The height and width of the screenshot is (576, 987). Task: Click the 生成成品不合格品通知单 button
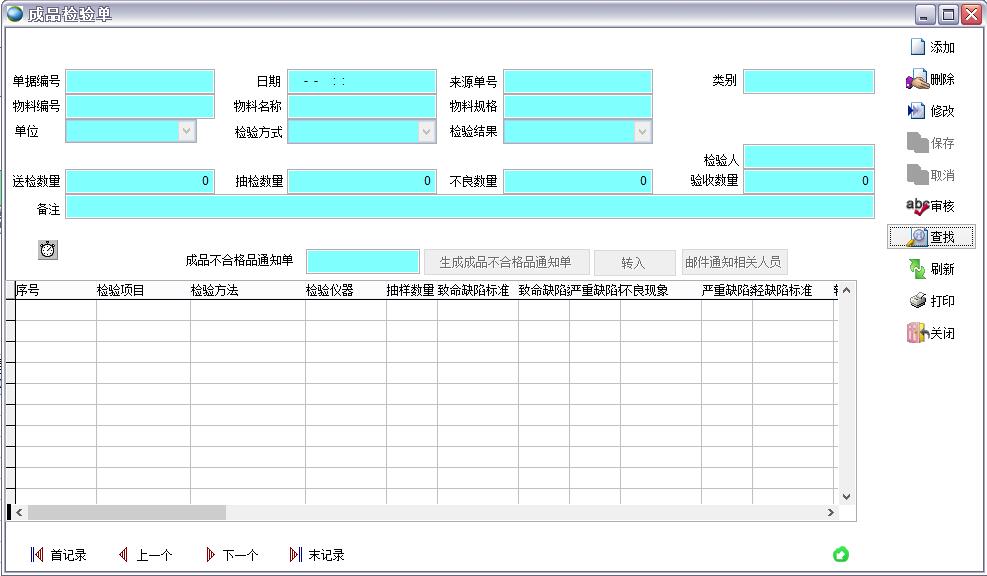tap(506, 261)
